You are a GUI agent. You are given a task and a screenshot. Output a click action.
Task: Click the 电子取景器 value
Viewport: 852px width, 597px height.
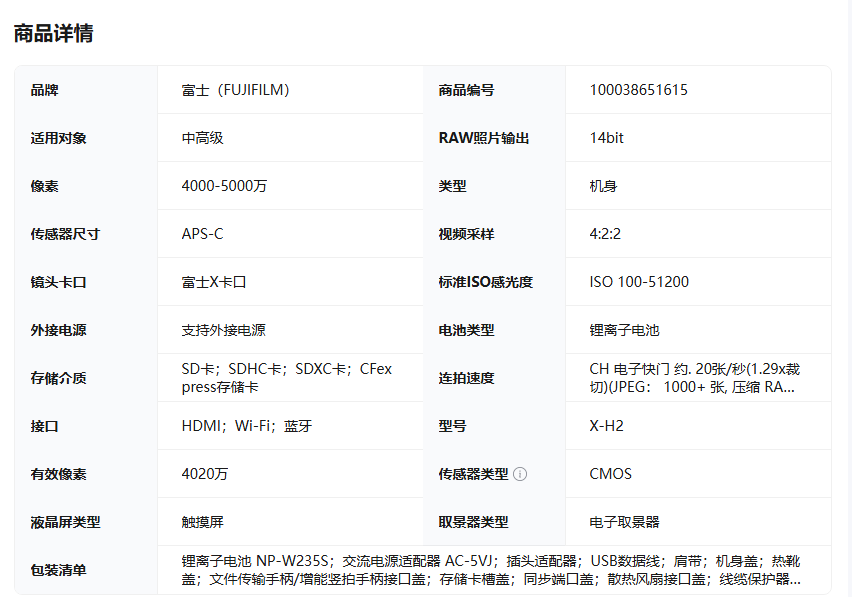pyautogui.click(x=624, y=523)
